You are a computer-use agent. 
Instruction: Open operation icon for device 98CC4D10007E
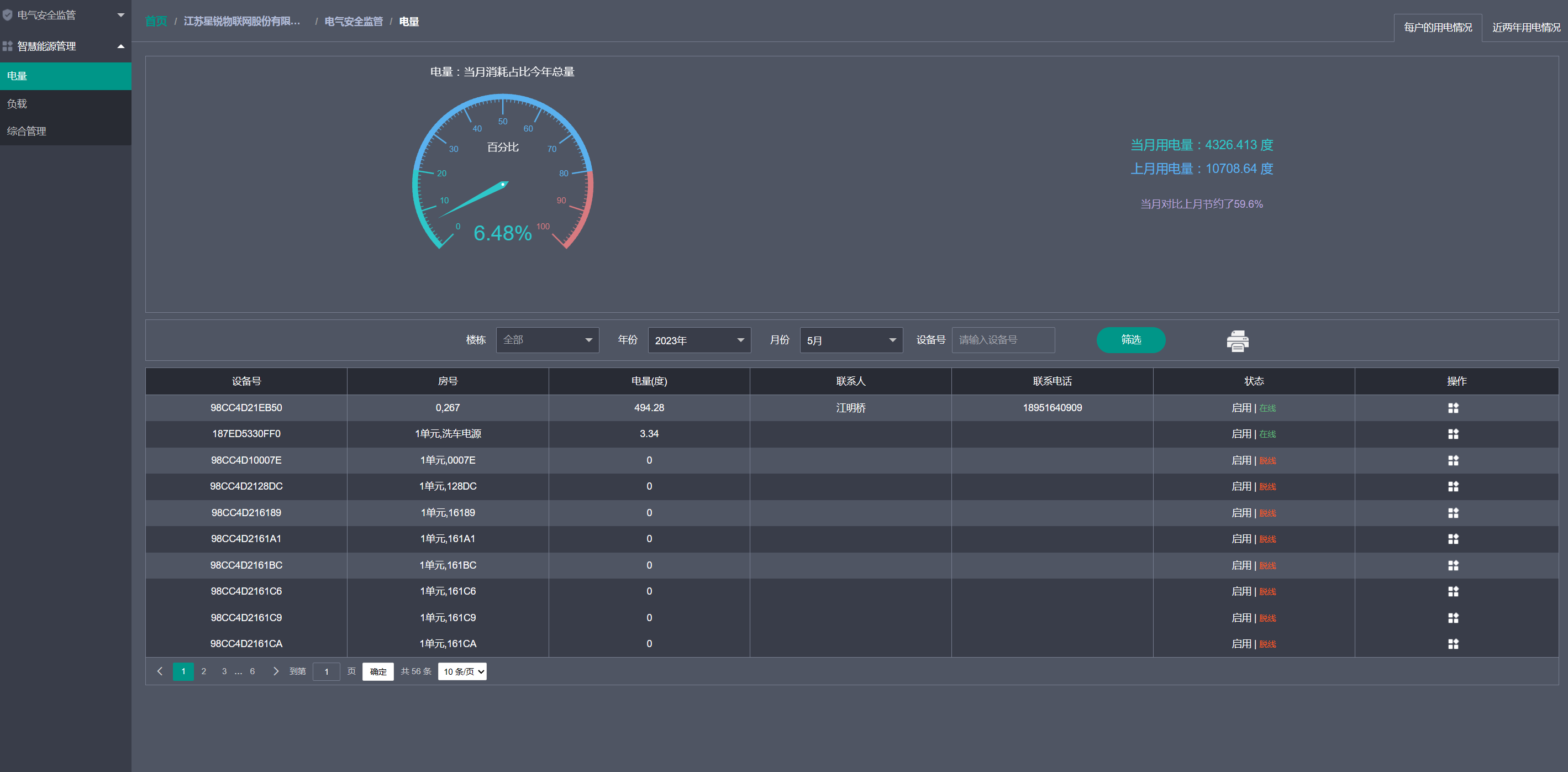(x=1453, y=460)
